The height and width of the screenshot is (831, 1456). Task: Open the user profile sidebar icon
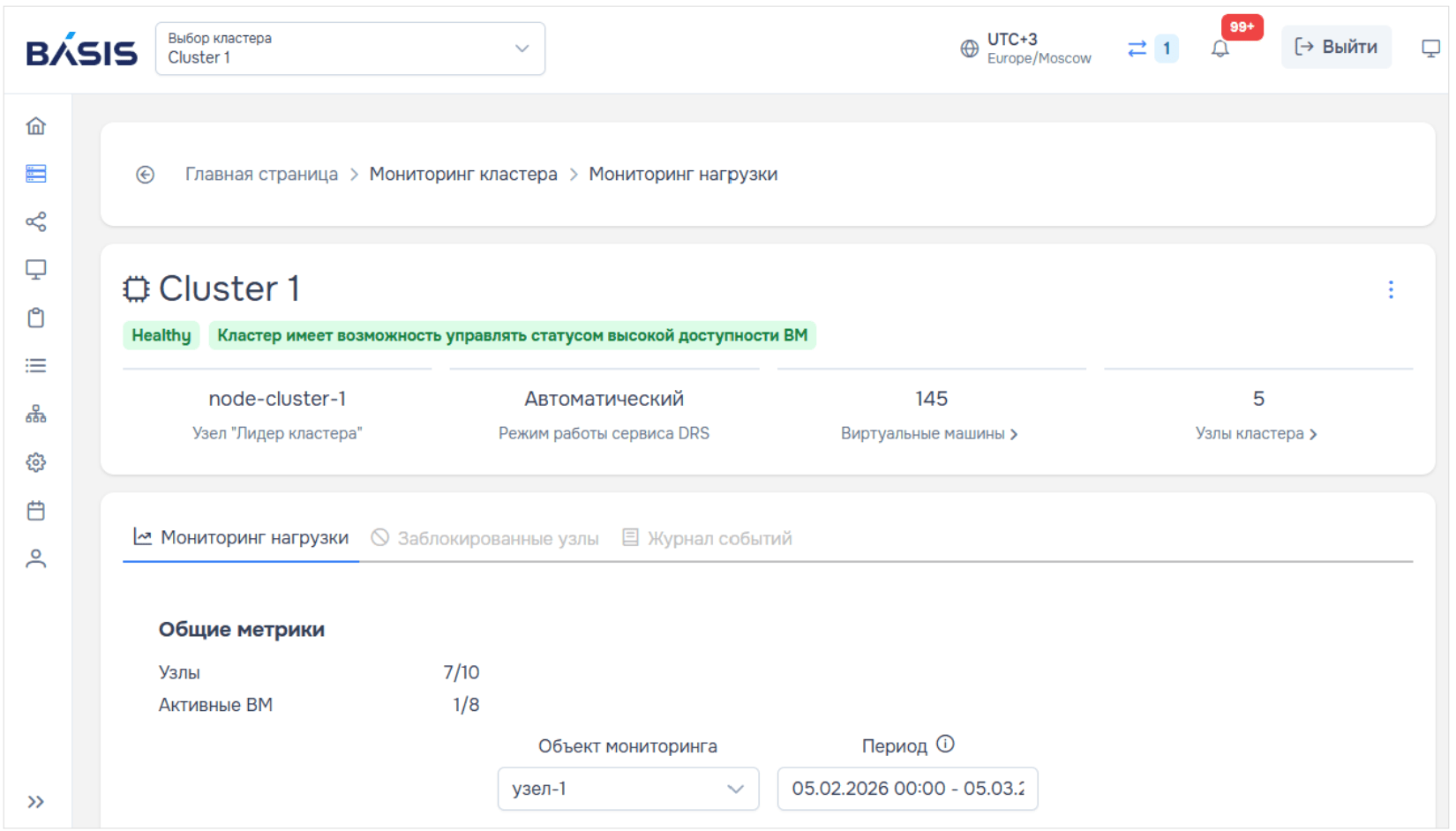tap(36, 558)
